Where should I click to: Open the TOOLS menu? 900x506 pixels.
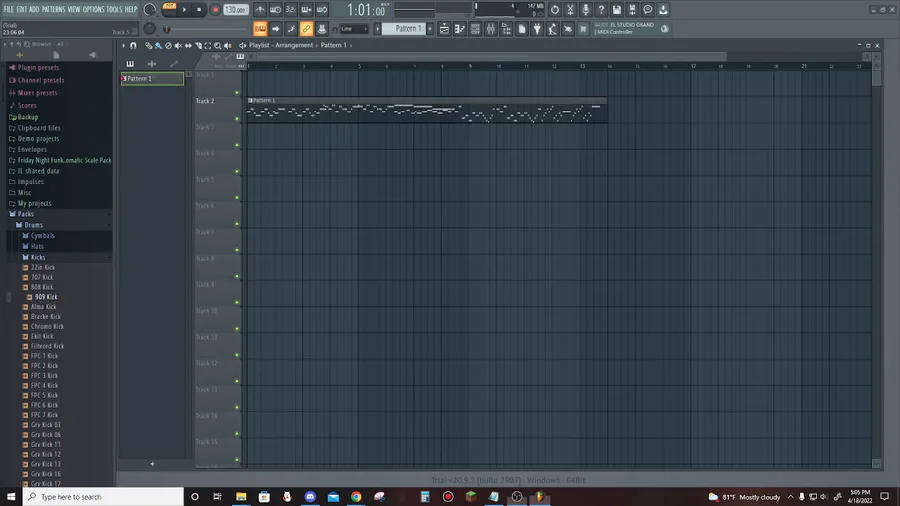tap(114, 9)
